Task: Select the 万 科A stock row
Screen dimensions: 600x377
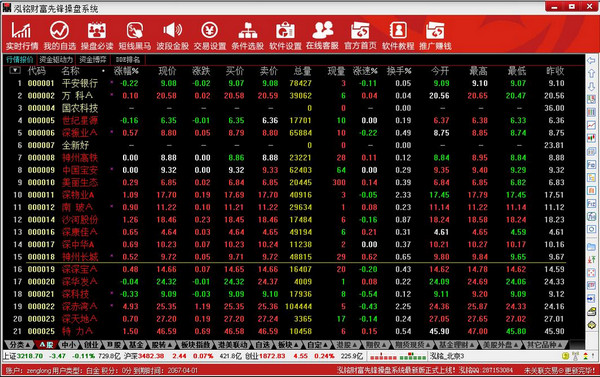Action: pyautogui.click(x=289, y=95)
